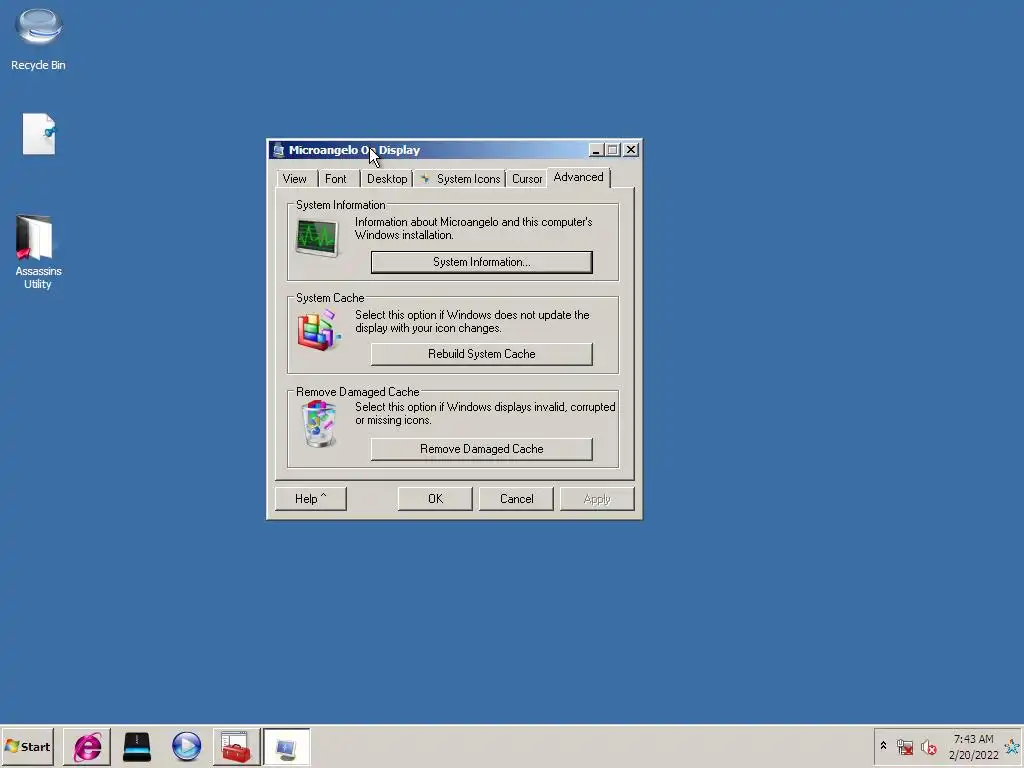Select the blank document shortcut on desktop

pos(39,135)
